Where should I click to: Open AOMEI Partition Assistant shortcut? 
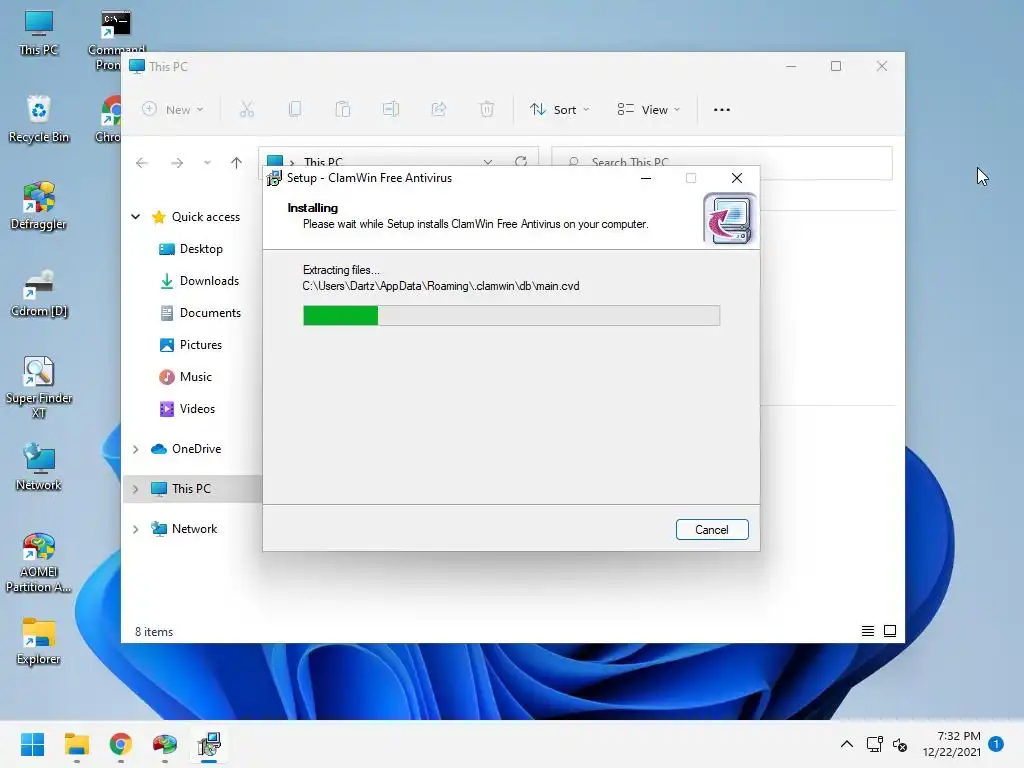pos(39,562)
